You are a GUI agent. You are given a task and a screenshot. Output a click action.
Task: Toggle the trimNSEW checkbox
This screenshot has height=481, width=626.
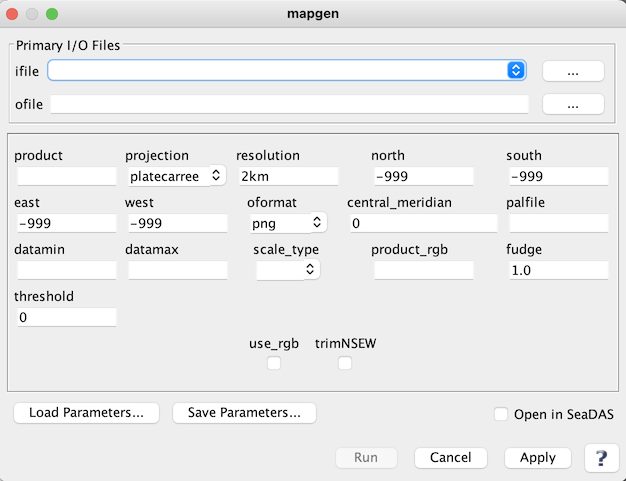point(345,363)
